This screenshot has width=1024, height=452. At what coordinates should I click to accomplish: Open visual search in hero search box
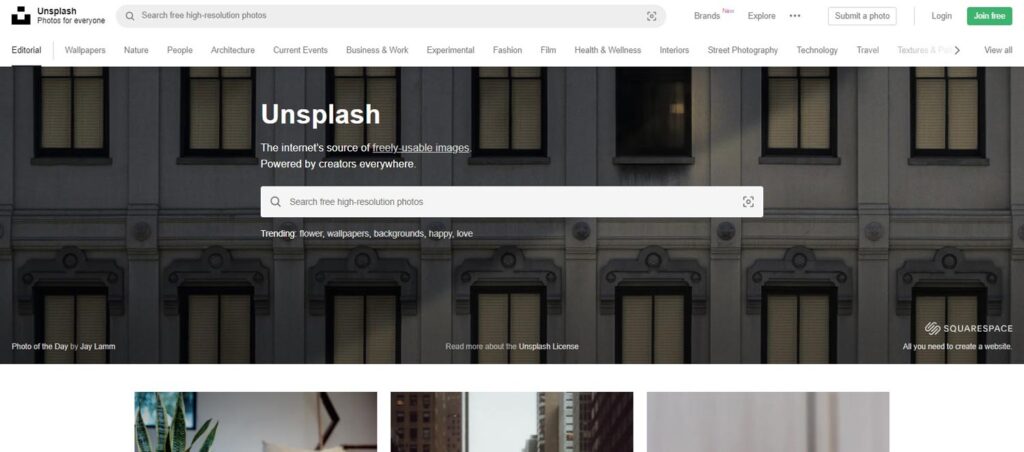point(748,202)
